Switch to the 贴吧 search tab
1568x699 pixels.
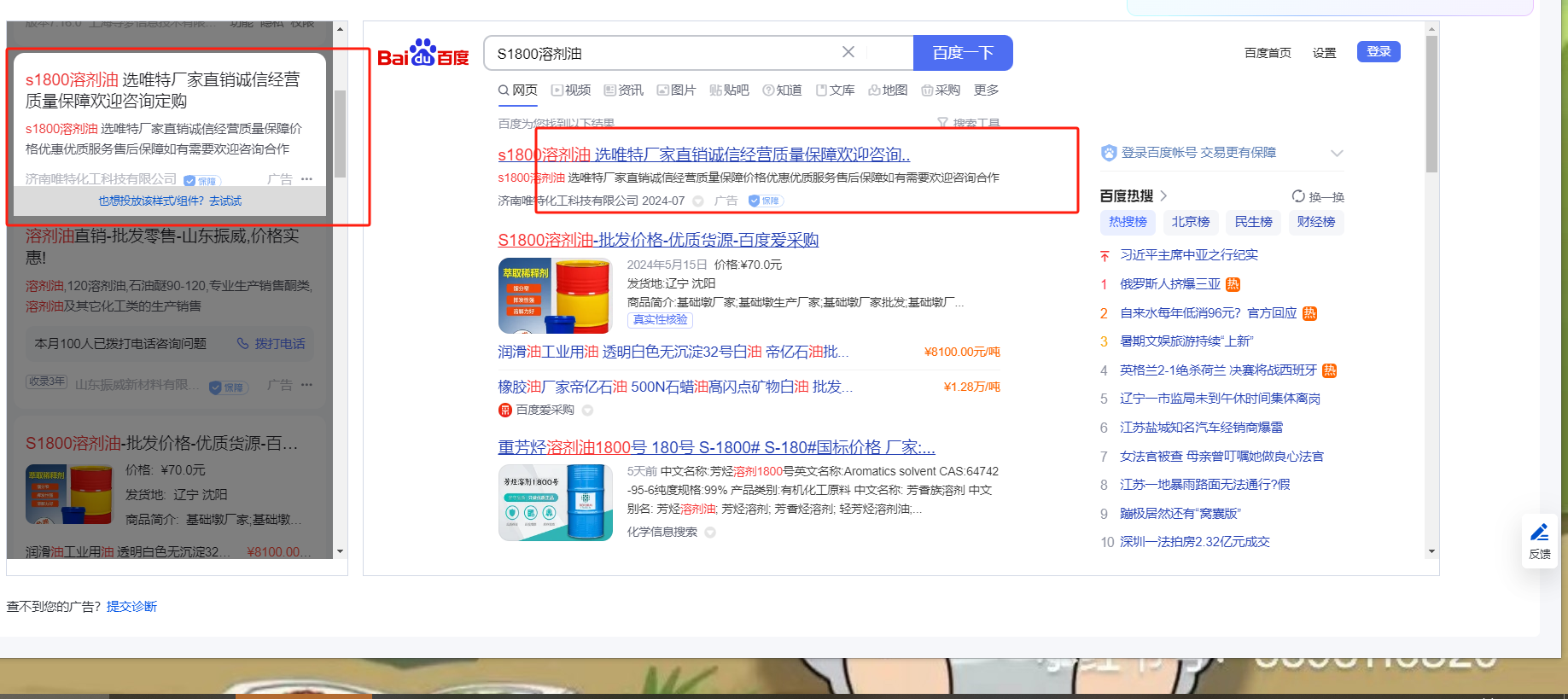[730, 90]
